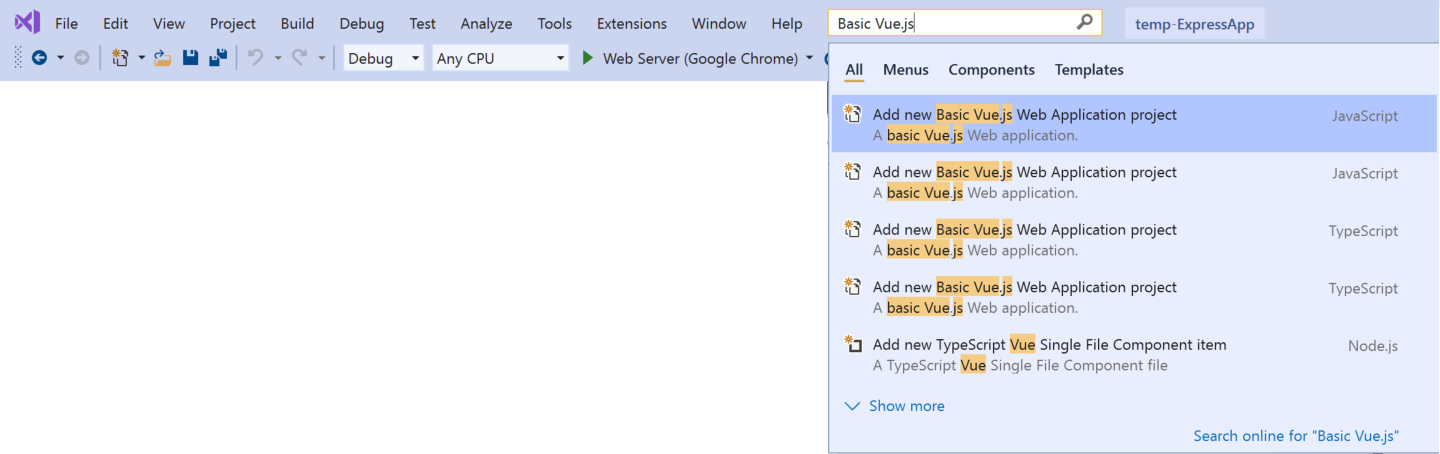Select TypeScript Vue Single File Component item
The image size is (1440, 454).
[x=1134, y=354]
